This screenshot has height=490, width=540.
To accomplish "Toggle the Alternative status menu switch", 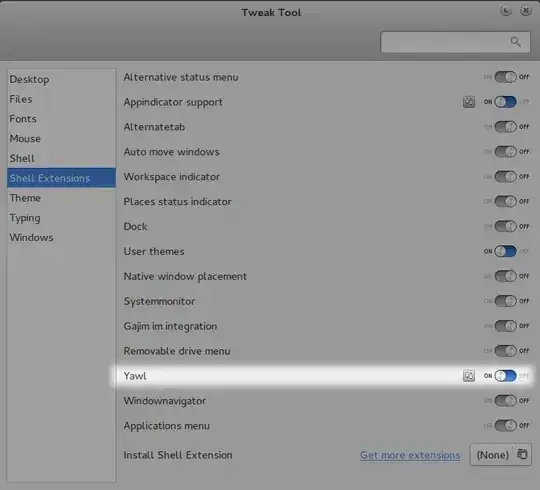I will (x=506, y=77).
